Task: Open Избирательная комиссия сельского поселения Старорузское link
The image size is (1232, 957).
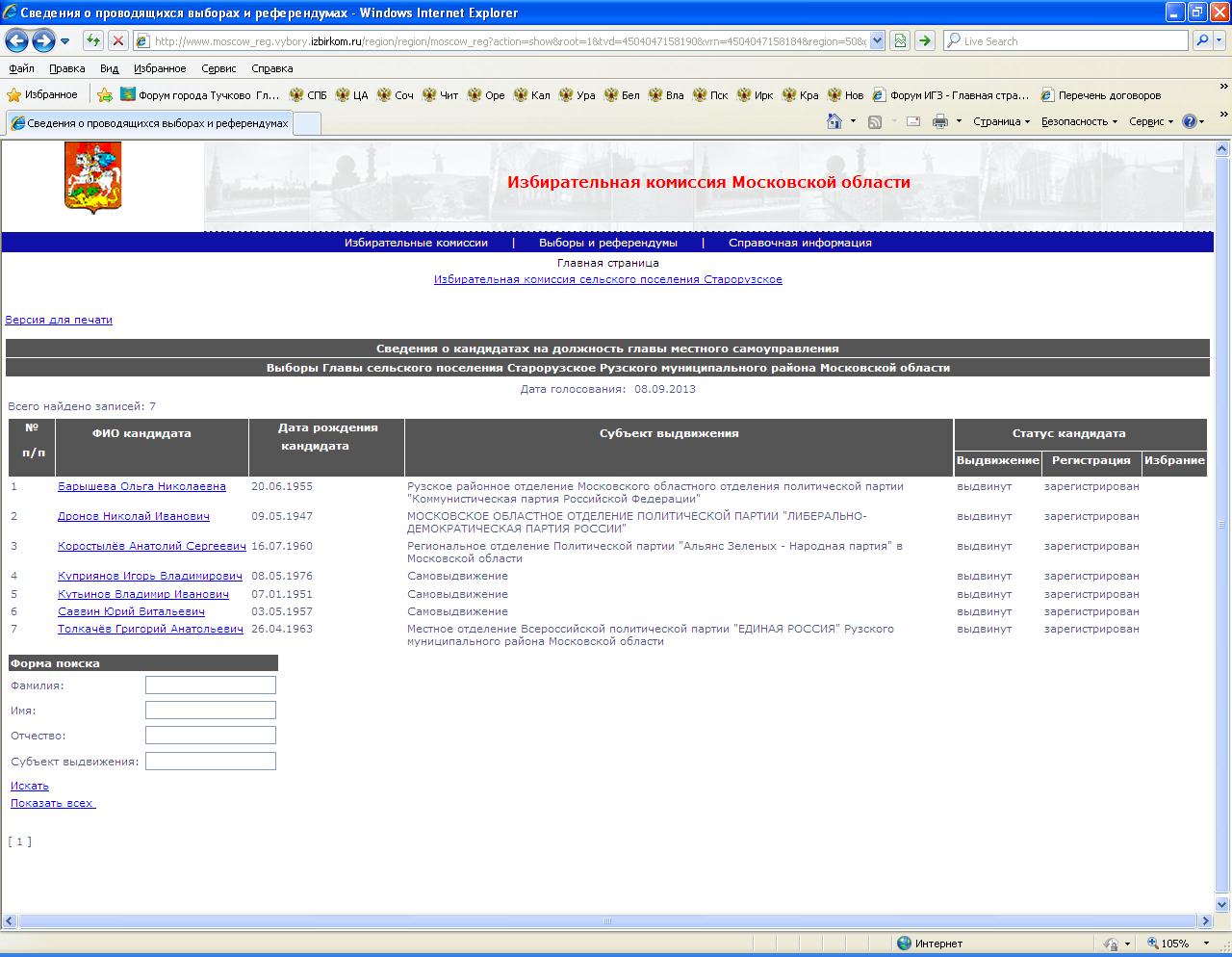Action: [x=608, y=279]
